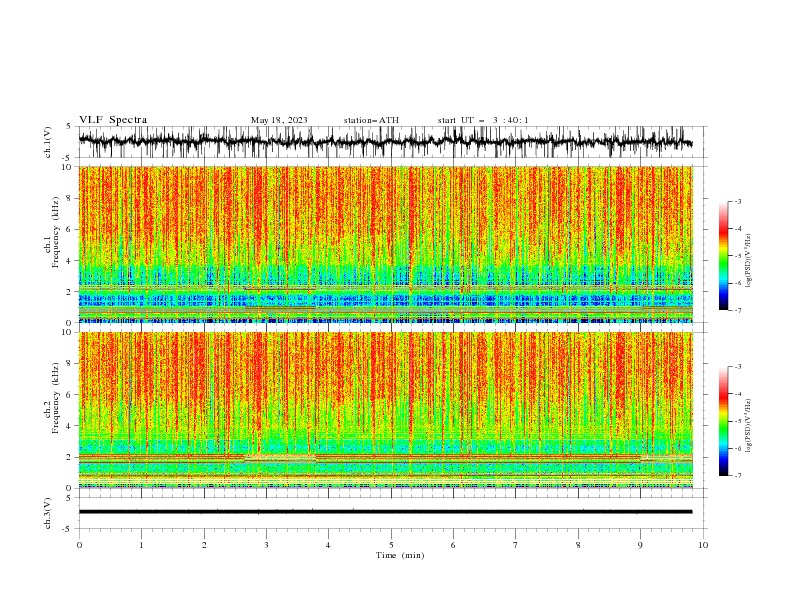792x612 pixels.
Task: Click the ch.1 waveform trace panel
Action: tap(393, 142)
